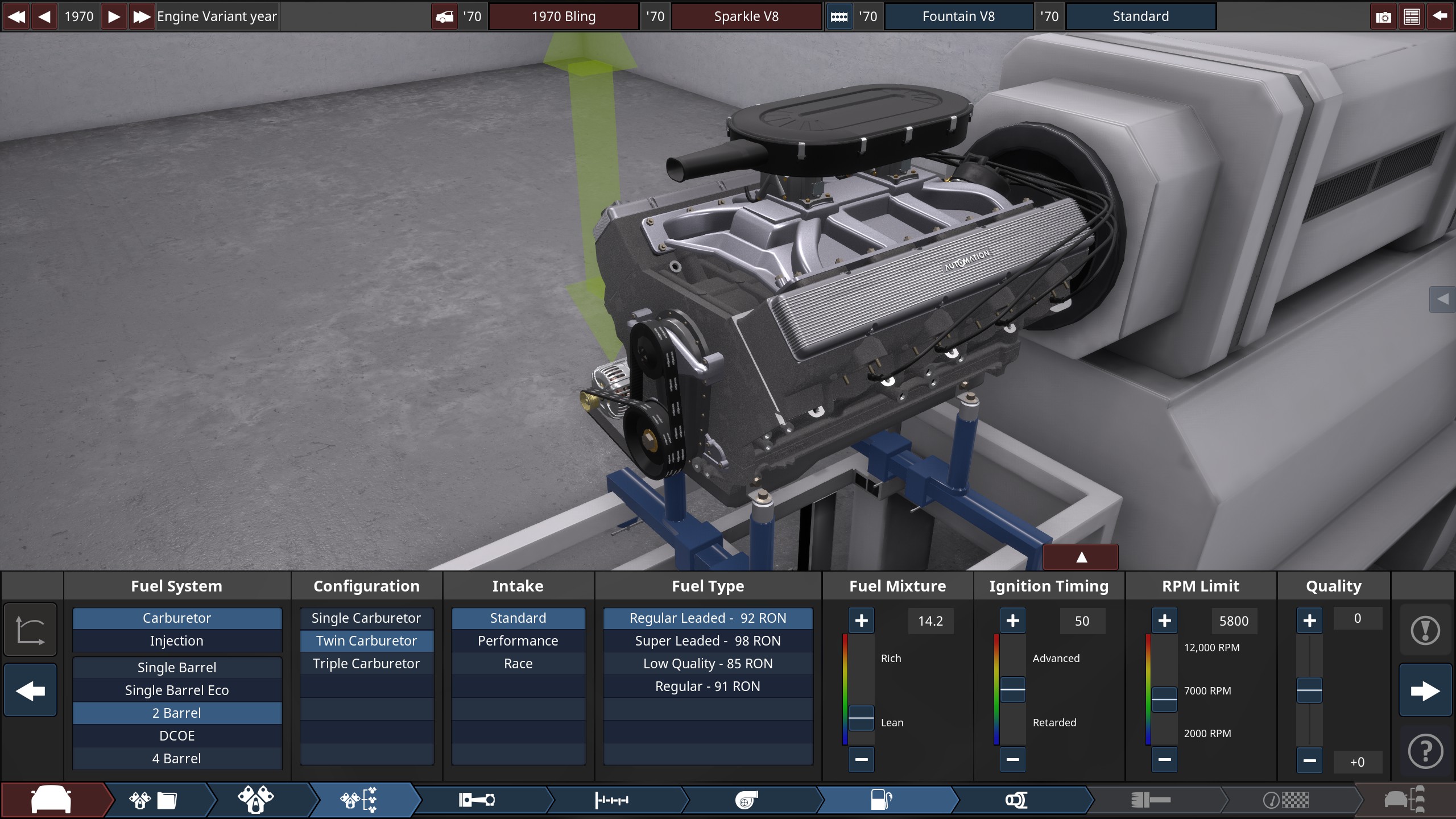This screenshot has height=819, width=1456.
Task: Open the turbocharger tab icon
Action: point(747,800)
